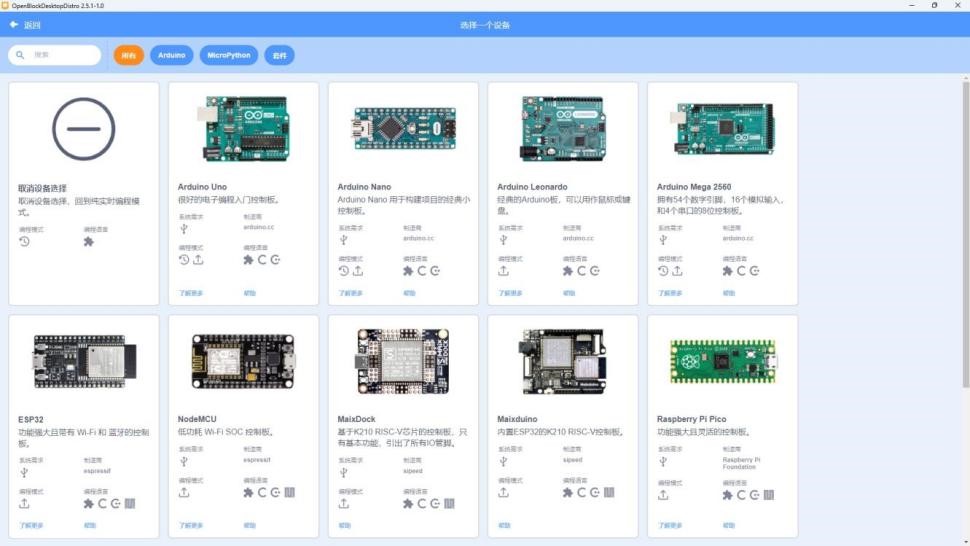The image size is (970, 546).
Task: Click "espressif" manufacturer text on NodeMCU card
Action: click(x=257, y=460)
